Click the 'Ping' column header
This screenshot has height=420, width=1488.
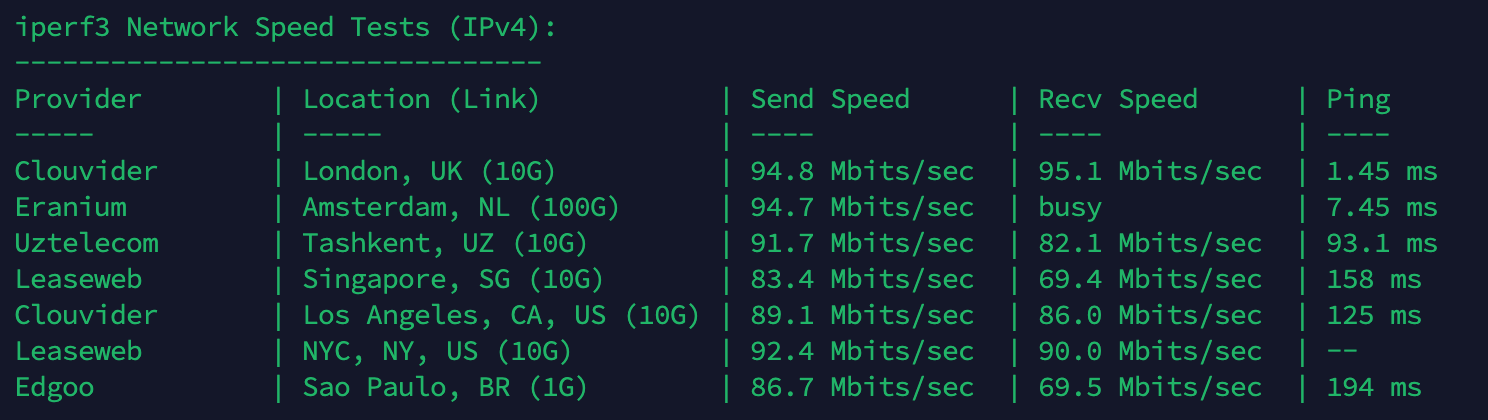tap(1358, 99)
